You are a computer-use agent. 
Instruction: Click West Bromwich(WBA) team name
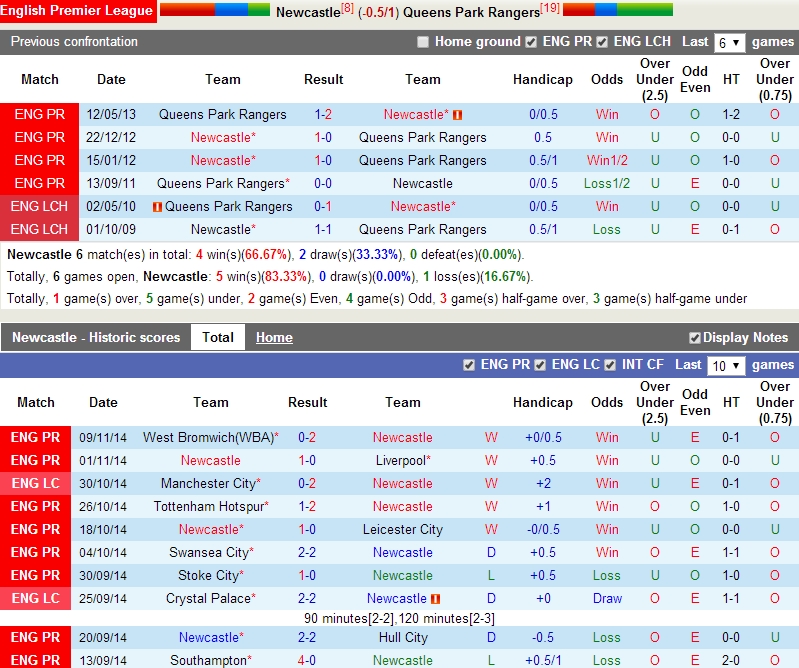[x=210, y=438]
